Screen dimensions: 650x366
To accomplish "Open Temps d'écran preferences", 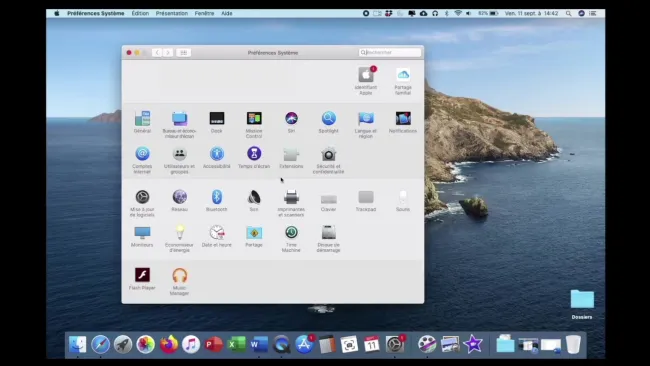I will click(254, 154).
